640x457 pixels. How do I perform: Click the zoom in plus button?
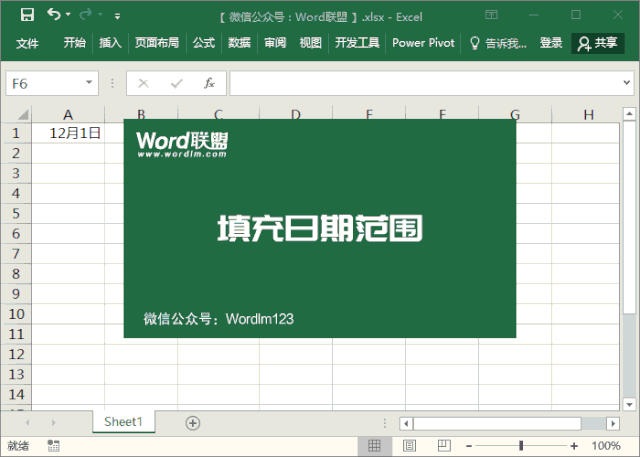(x=574, y=446)
